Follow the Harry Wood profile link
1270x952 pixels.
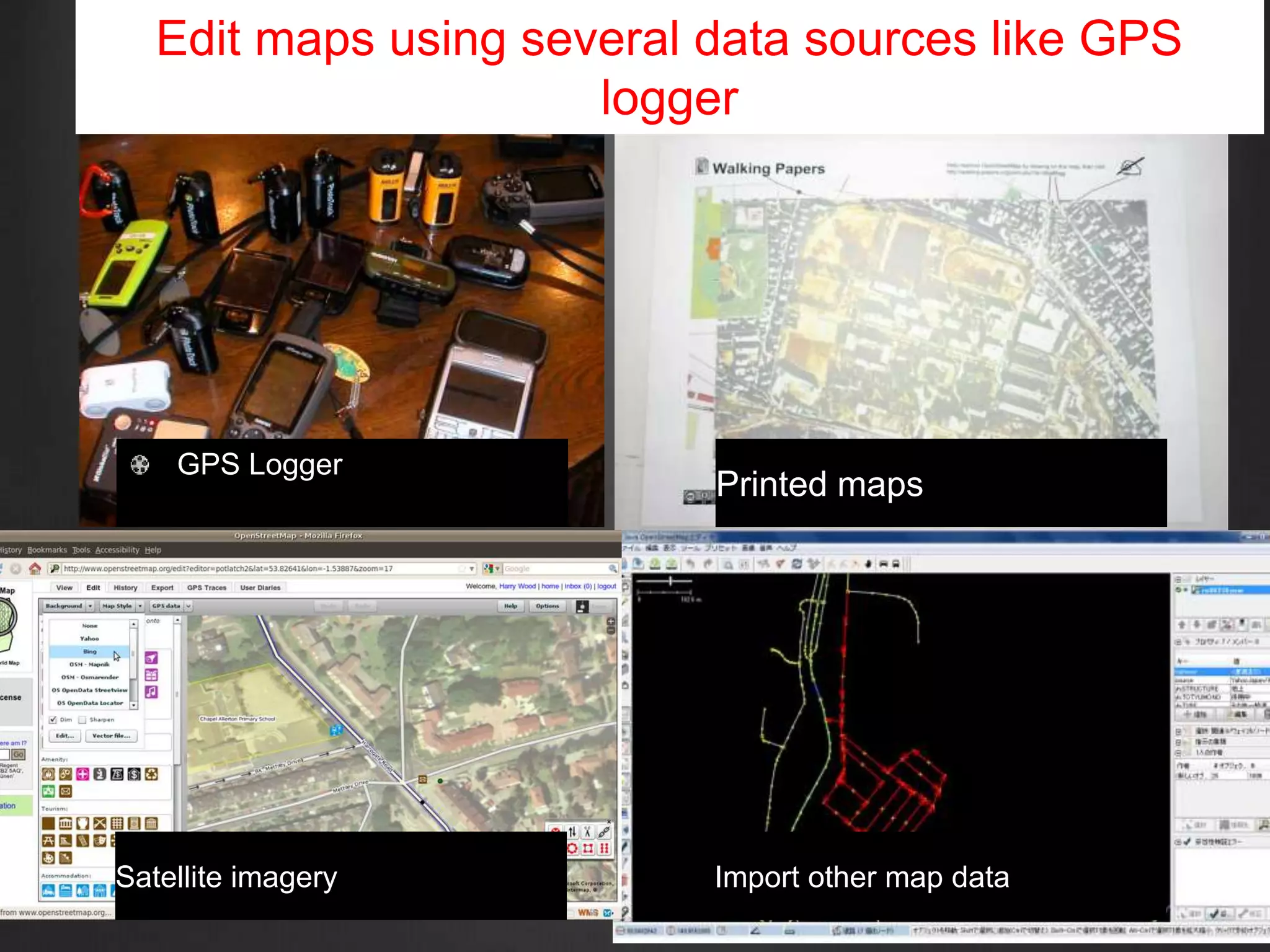[x=517, y=586]
